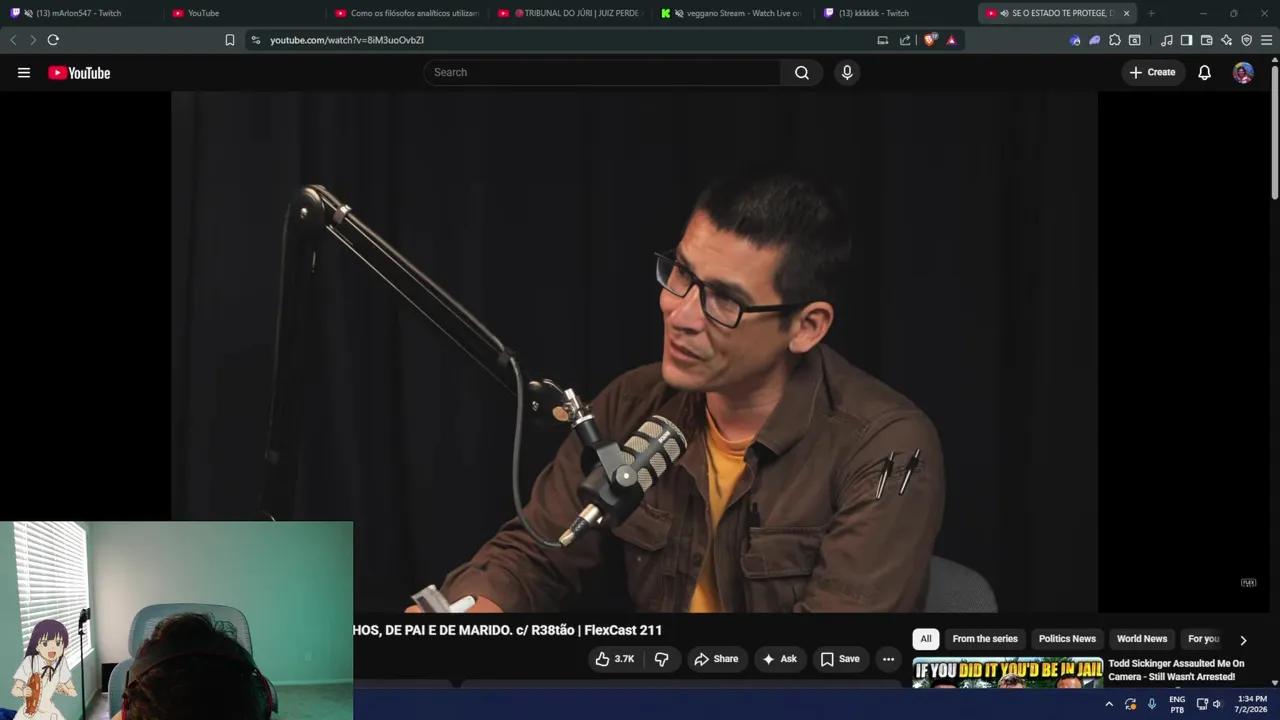This screenshot has width=1280, height=720.
Task: Open Todd Sickinger Assaulted Me video title
Action: (1176, 670)
